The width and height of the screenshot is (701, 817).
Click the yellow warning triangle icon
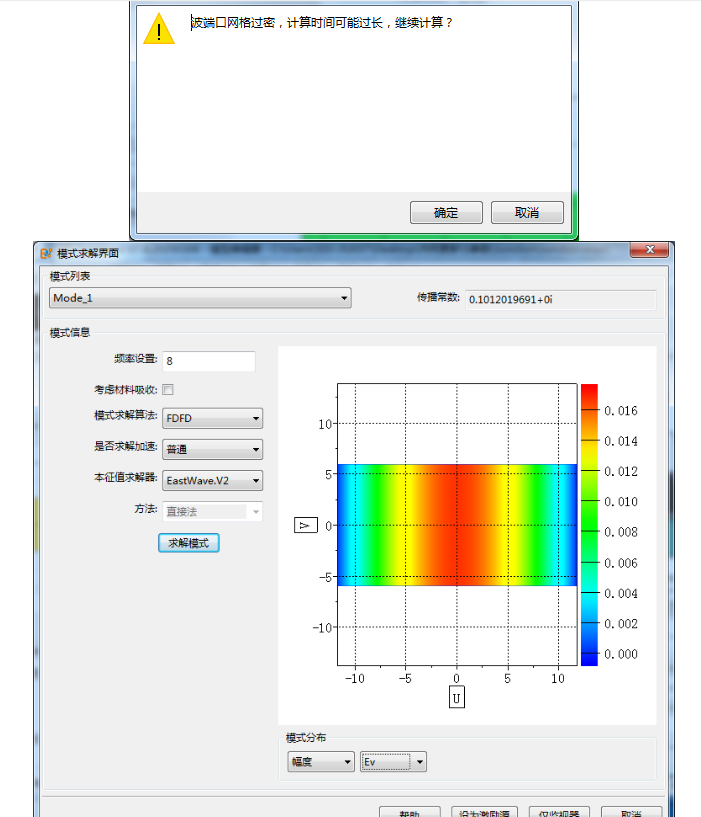click(x=159, y=30)
